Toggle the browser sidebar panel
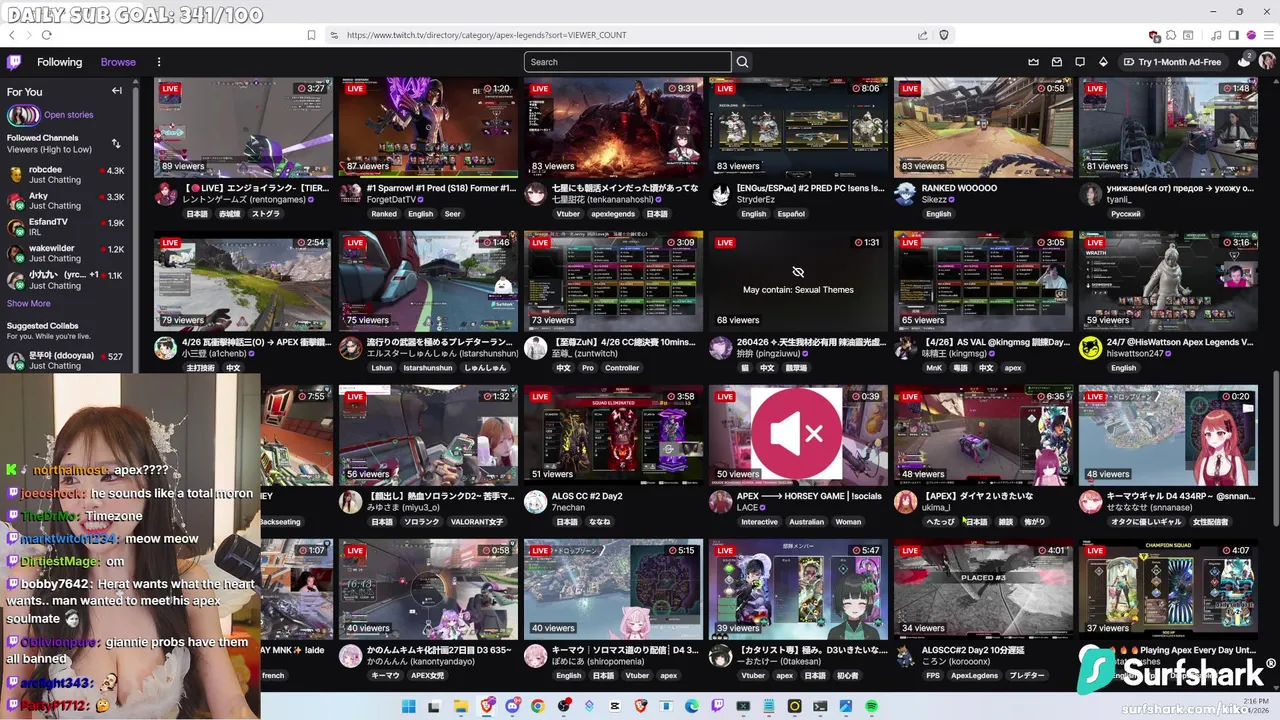Screen dimensions: 1280x720 (1234, 35)
